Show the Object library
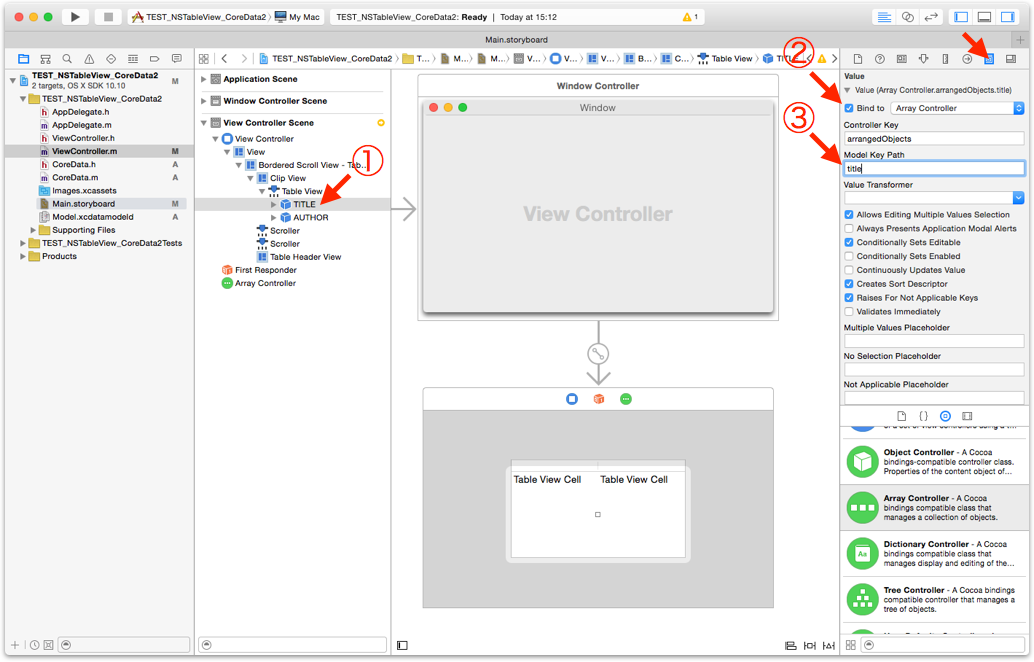 click(945, 416)
